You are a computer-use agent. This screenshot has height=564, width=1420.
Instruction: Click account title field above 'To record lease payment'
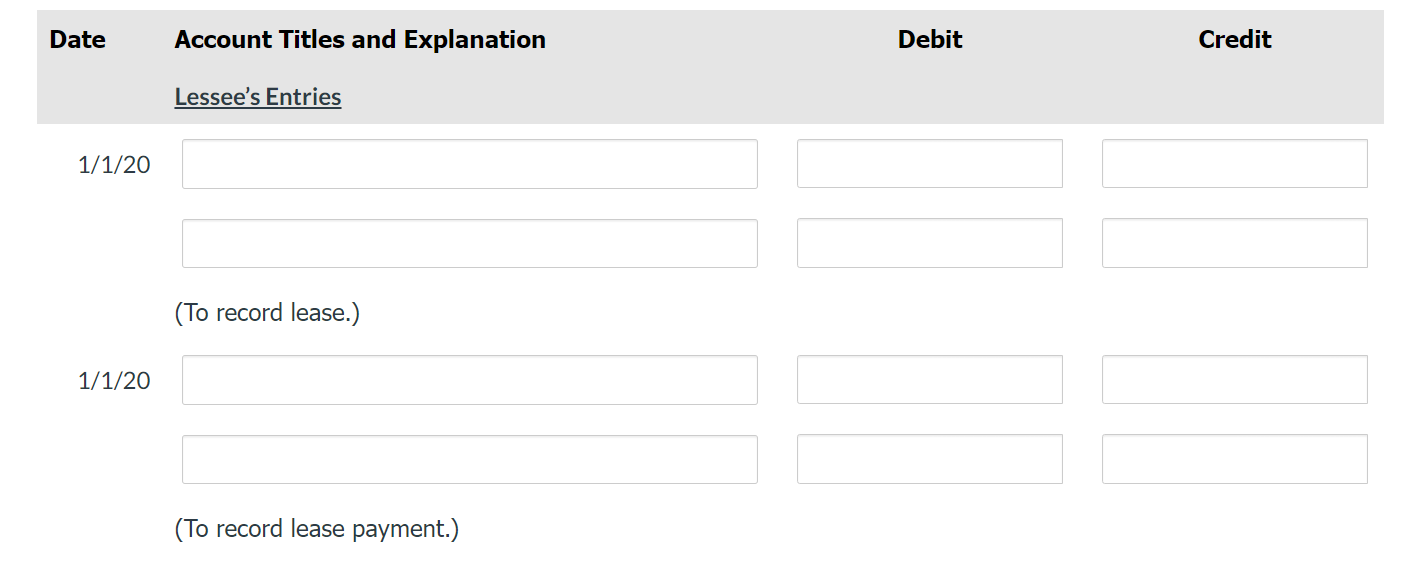point(469,459)
